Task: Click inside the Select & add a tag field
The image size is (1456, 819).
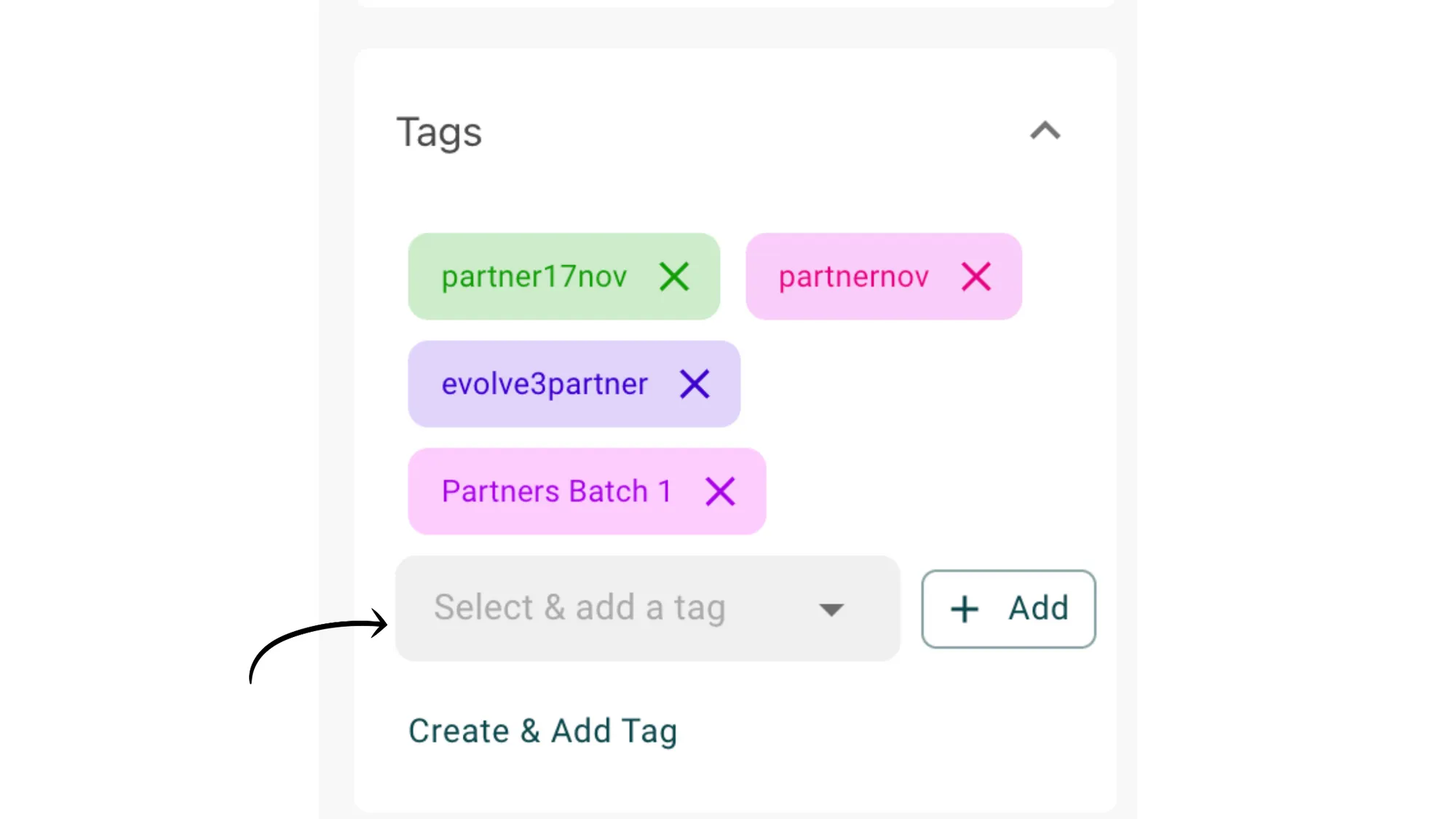Action: tap(579, 608)
